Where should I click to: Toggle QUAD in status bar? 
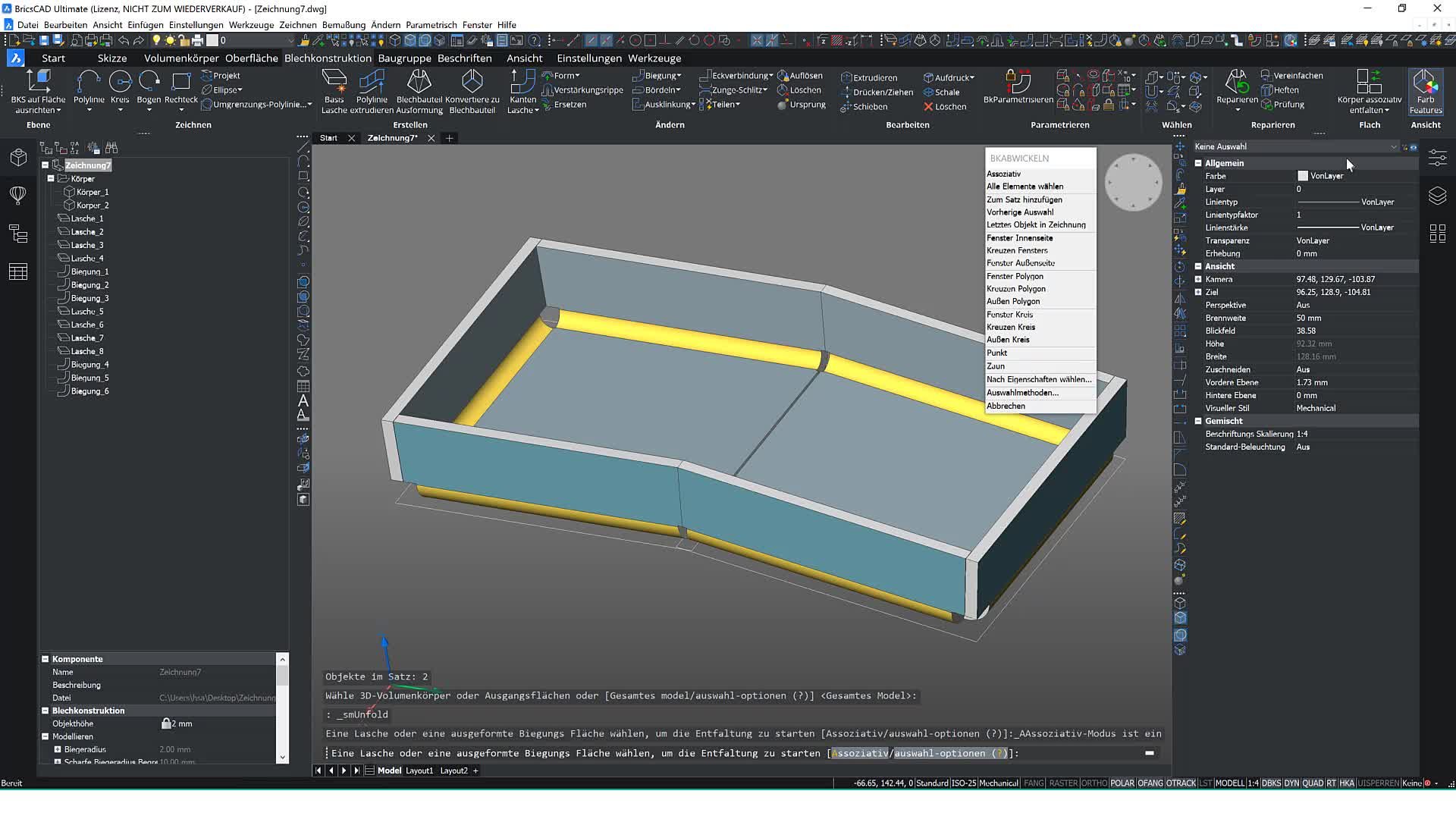click(x=1313, y=783)
